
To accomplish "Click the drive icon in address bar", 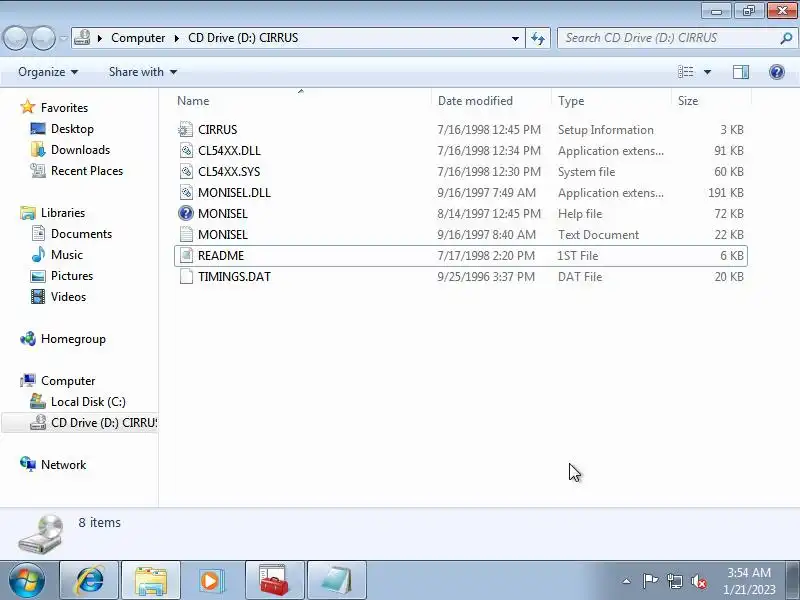I will pos(82,38).
